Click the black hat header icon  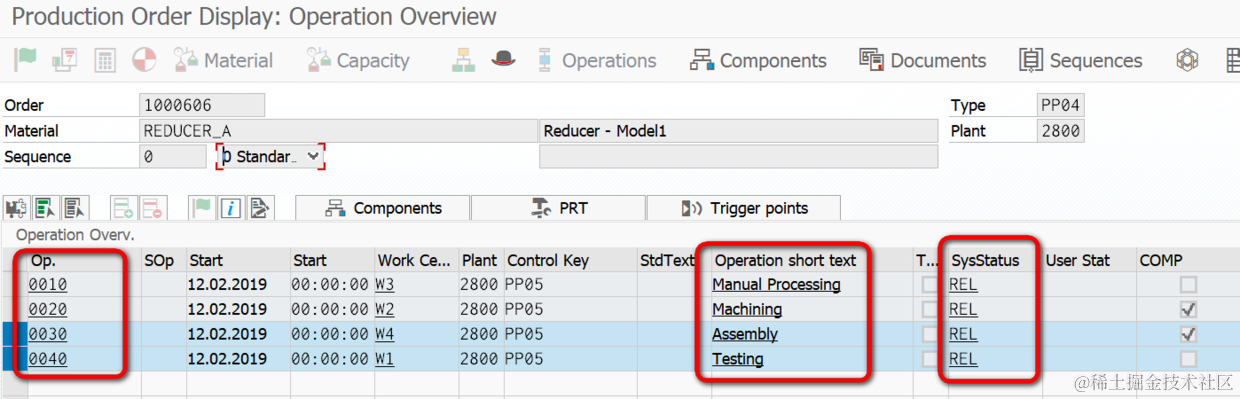click(x=503, y=60)
